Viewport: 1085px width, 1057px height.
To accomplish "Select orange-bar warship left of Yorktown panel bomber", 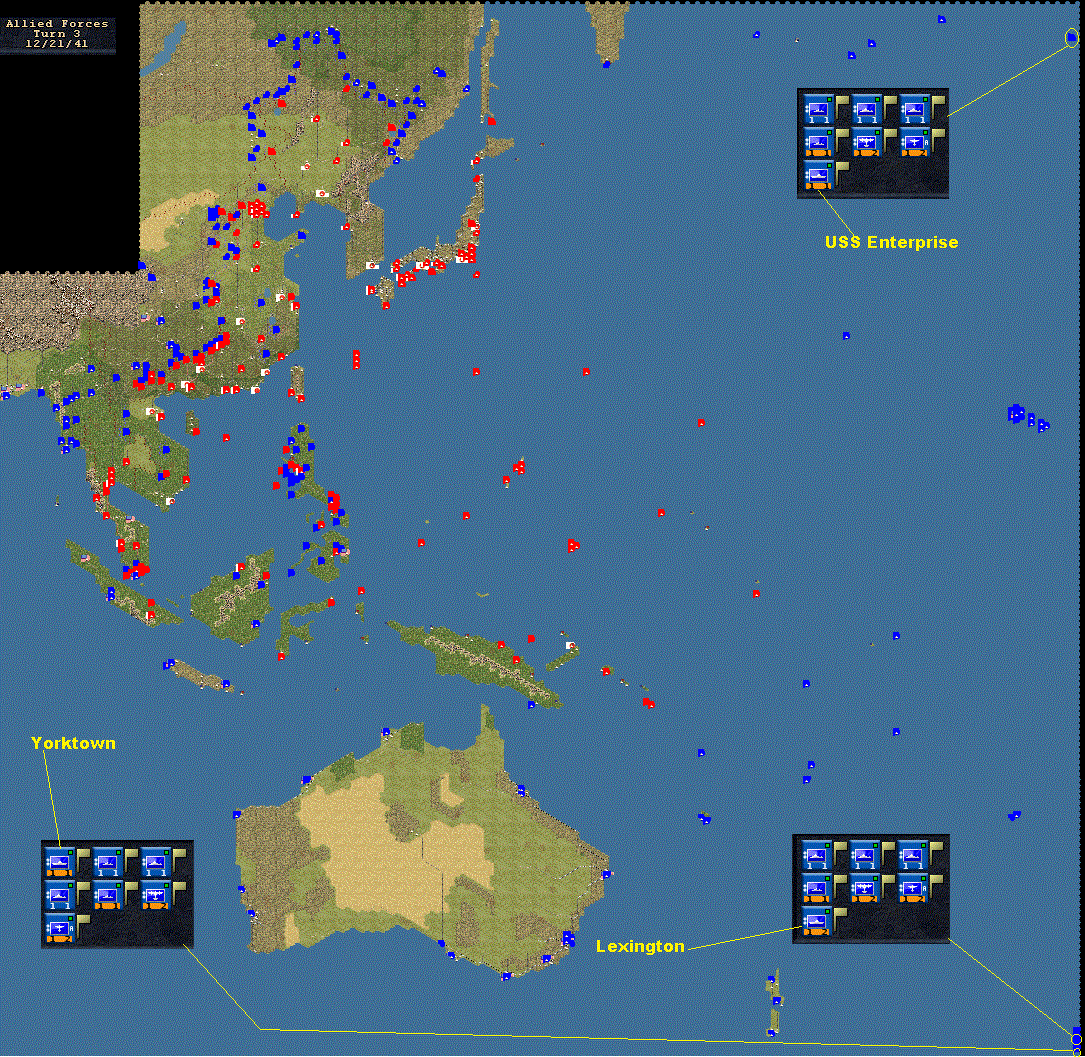I will (x=107, y=896).
